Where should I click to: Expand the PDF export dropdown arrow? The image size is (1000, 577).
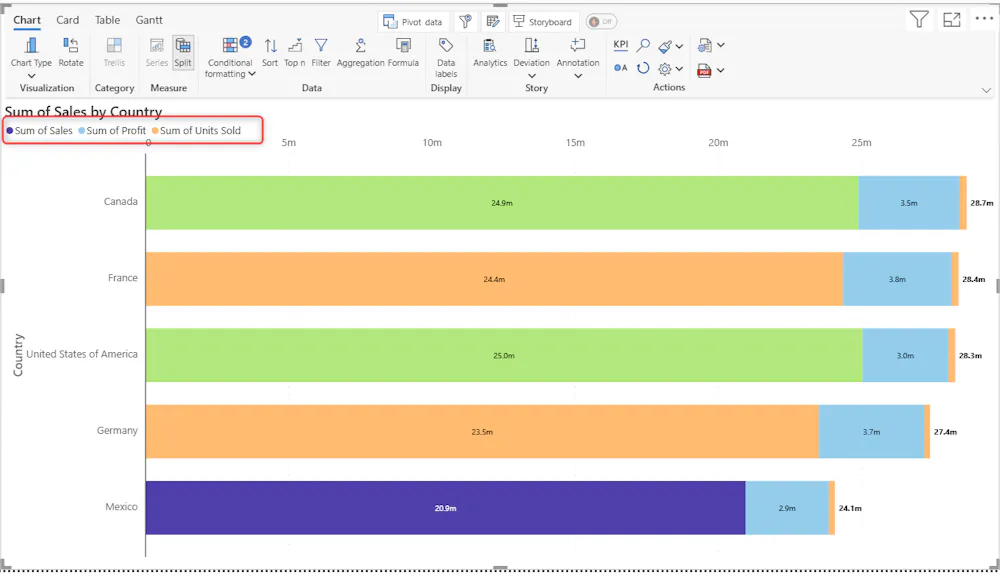[721, 70]
